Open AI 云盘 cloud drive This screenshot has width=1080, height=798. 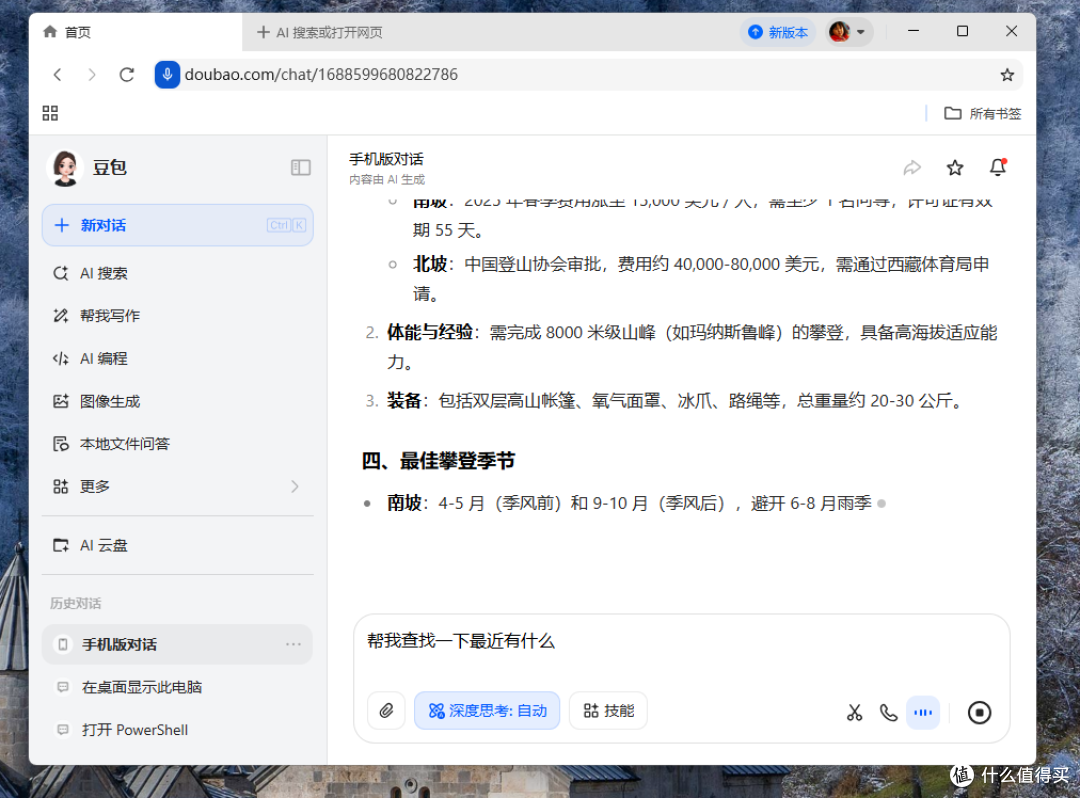[178, 545]
